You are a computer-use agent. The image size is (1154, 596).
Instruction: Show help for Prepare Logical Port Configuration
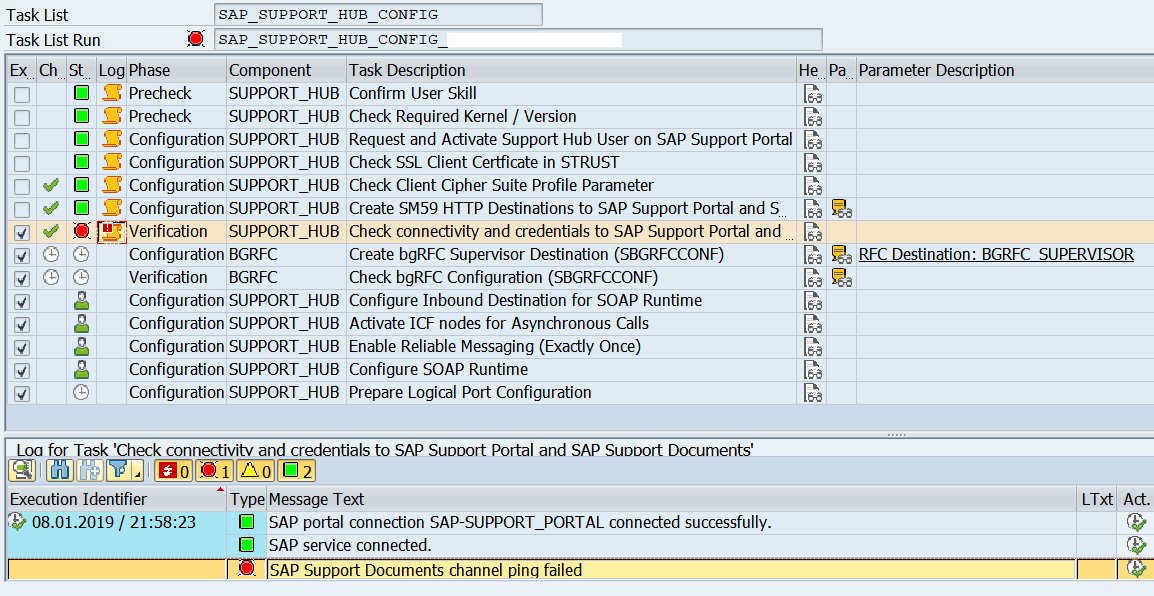pyautogui.click(x=813, y=392)
